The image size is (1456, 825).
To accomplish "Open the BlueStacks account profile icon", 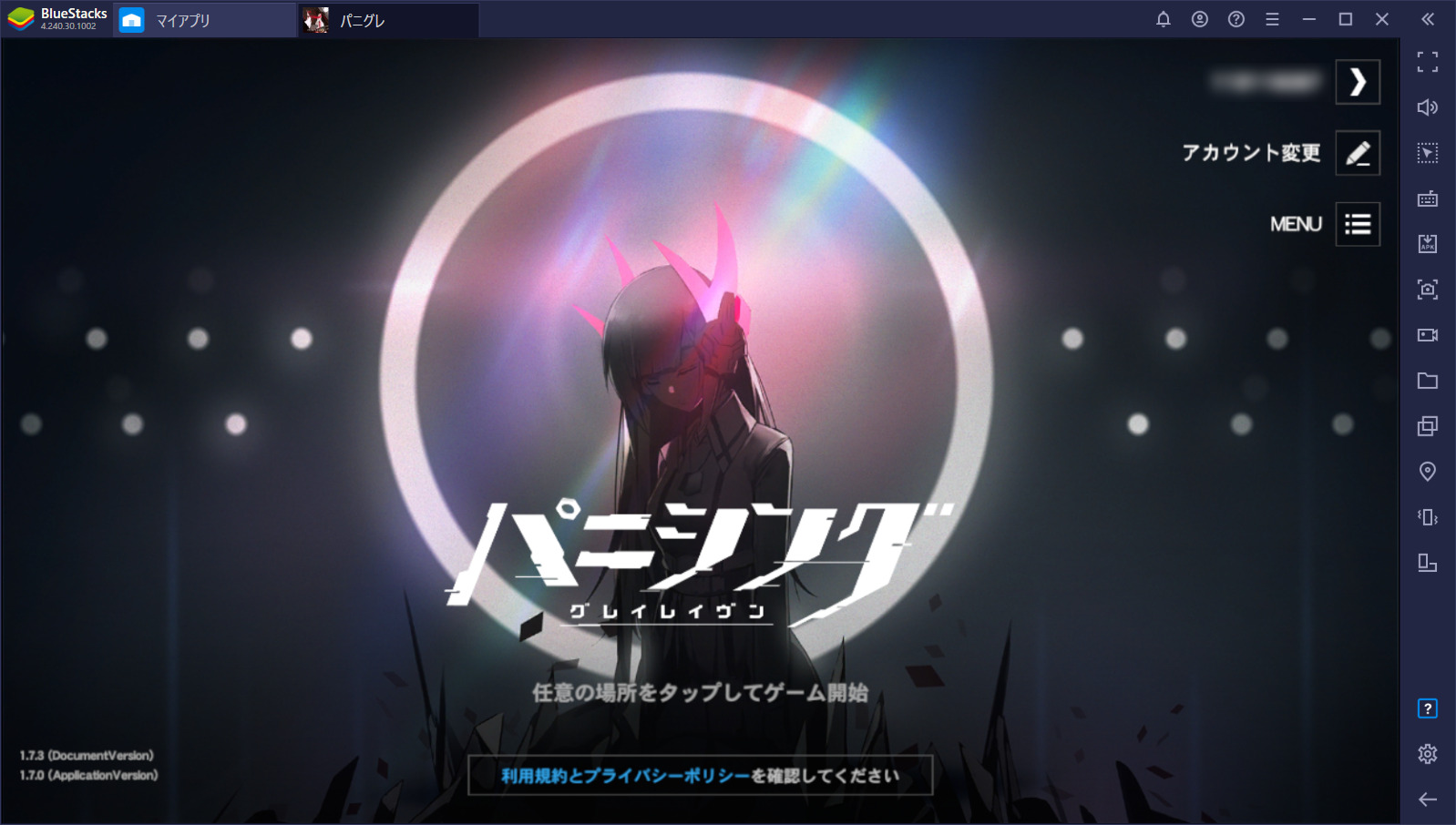I will 1200,19.
